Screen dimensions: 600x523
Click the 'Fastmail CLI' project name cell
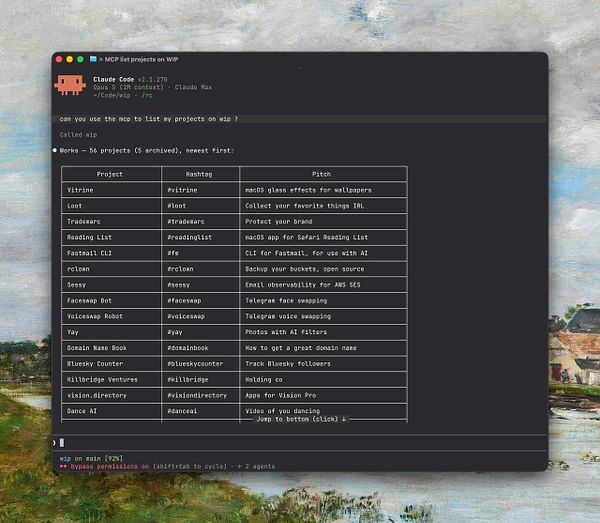[89, 253]
